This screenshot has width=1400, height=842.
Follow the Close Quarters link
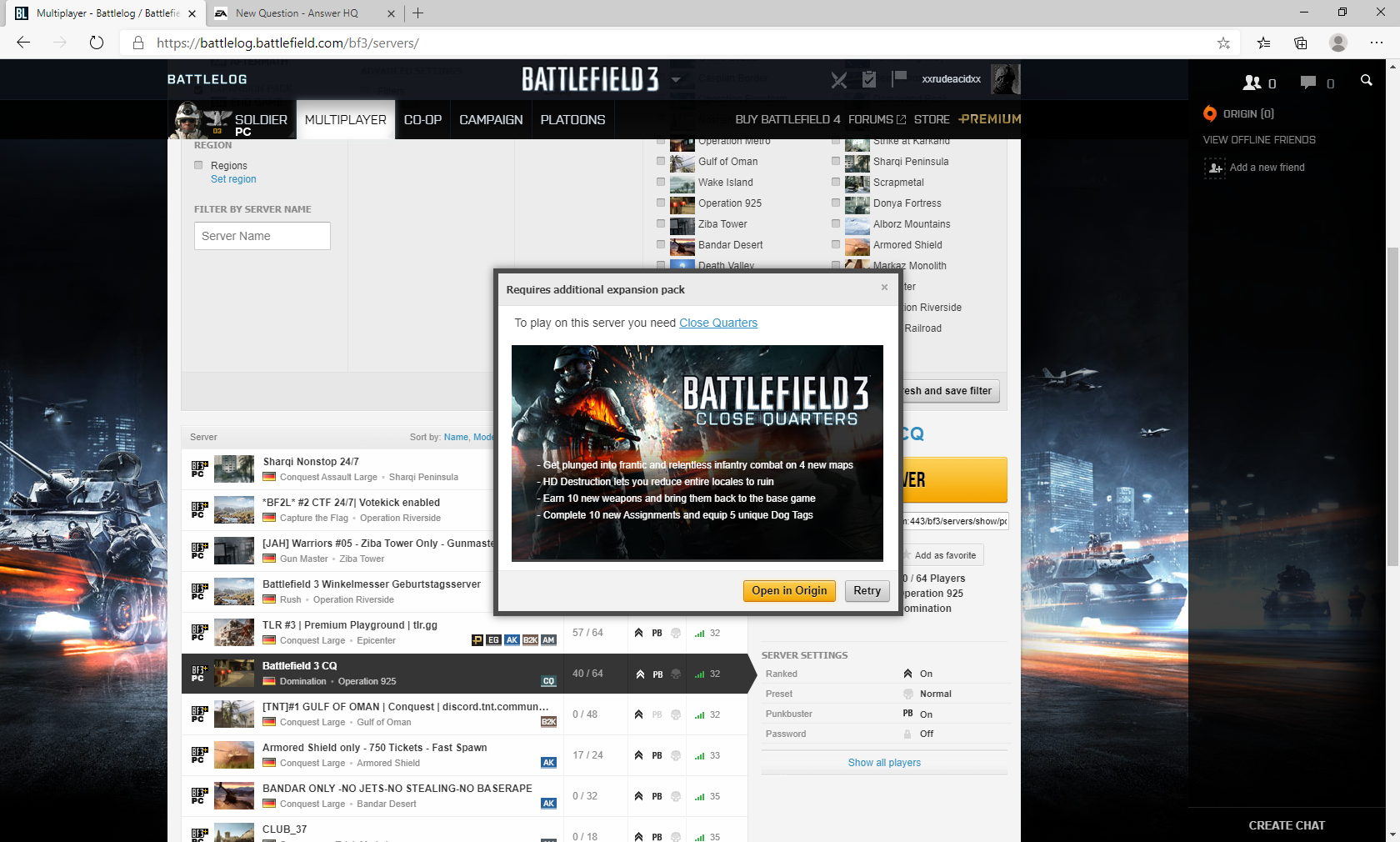tap(717, 323)
